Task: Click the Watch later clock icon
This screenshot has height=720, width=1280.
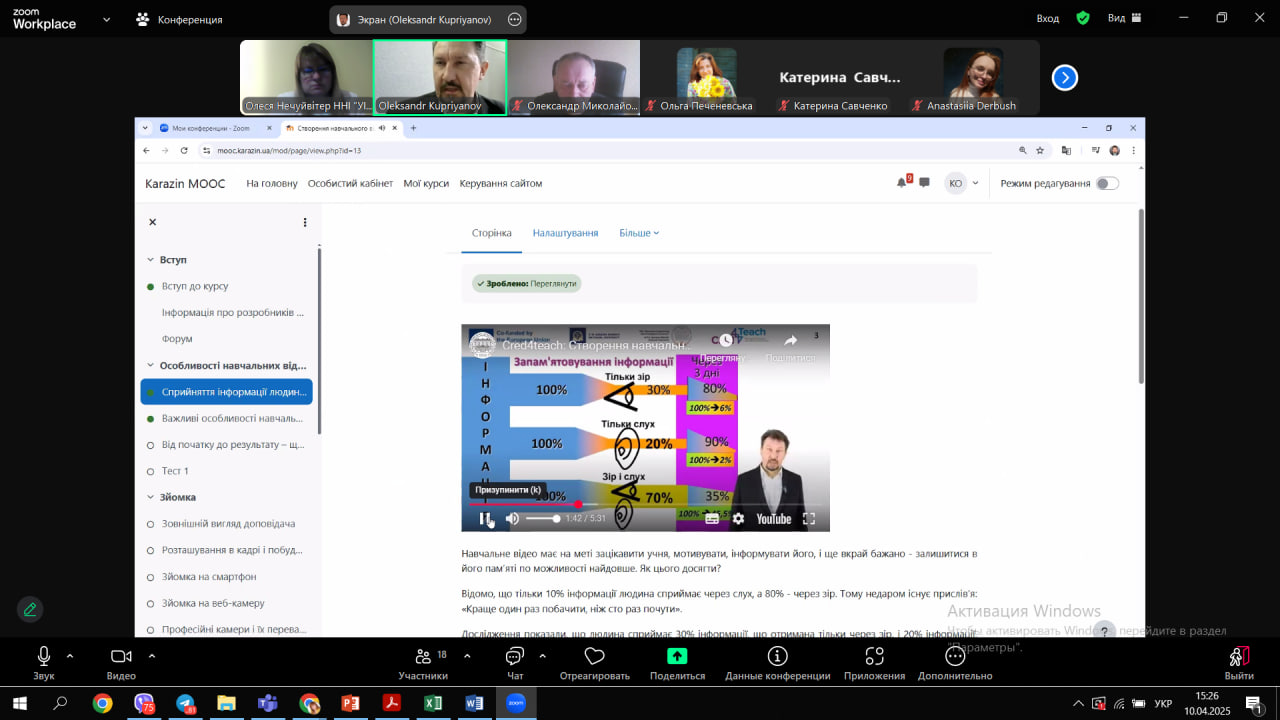Action: [726, 340]
